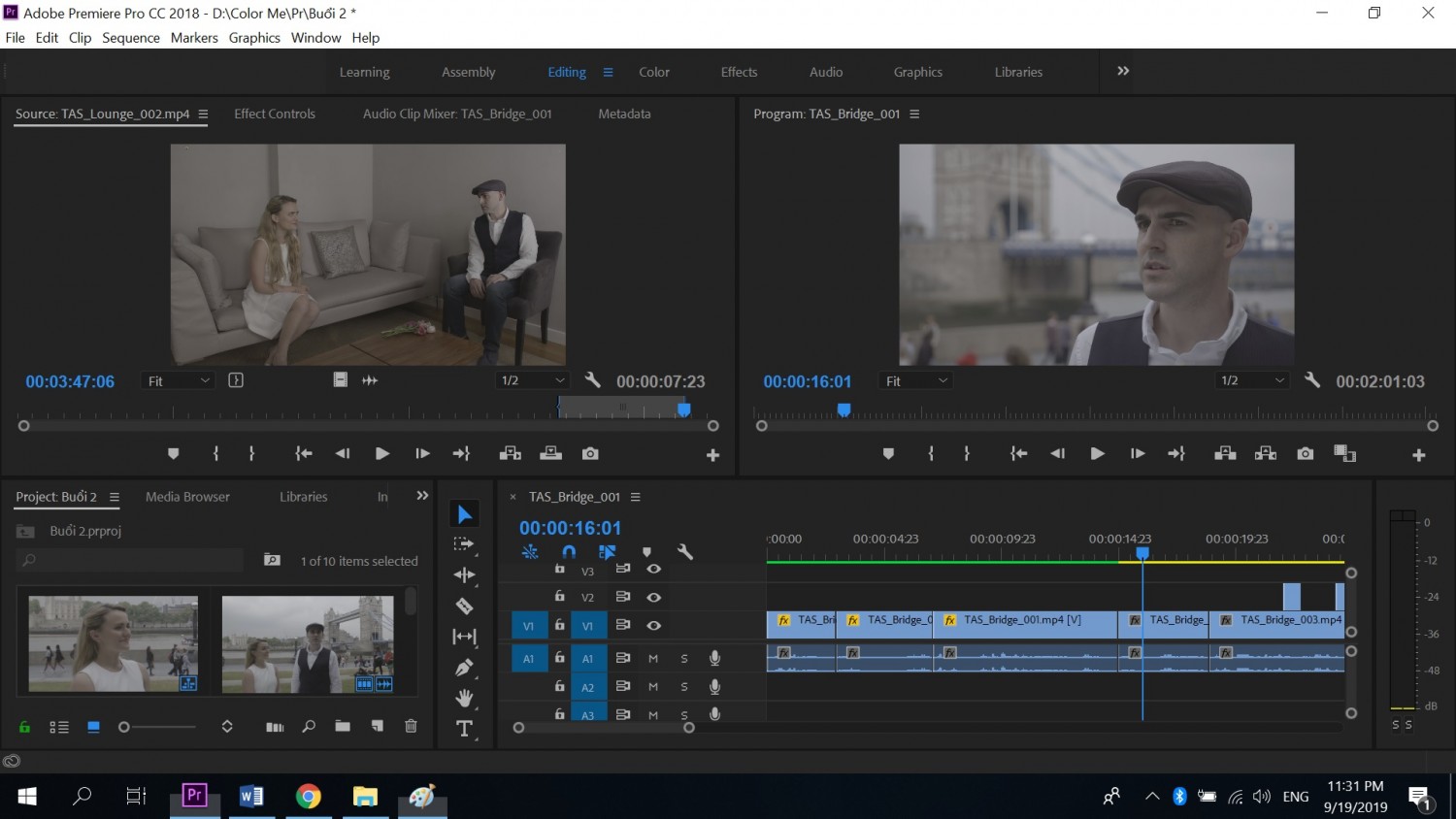Image resolution: width=1456 pixels, height=819 pixels.
Task: Select TAS_Bridge_003.mp4 clip in timeline
Action: (x=1276, y=624)
